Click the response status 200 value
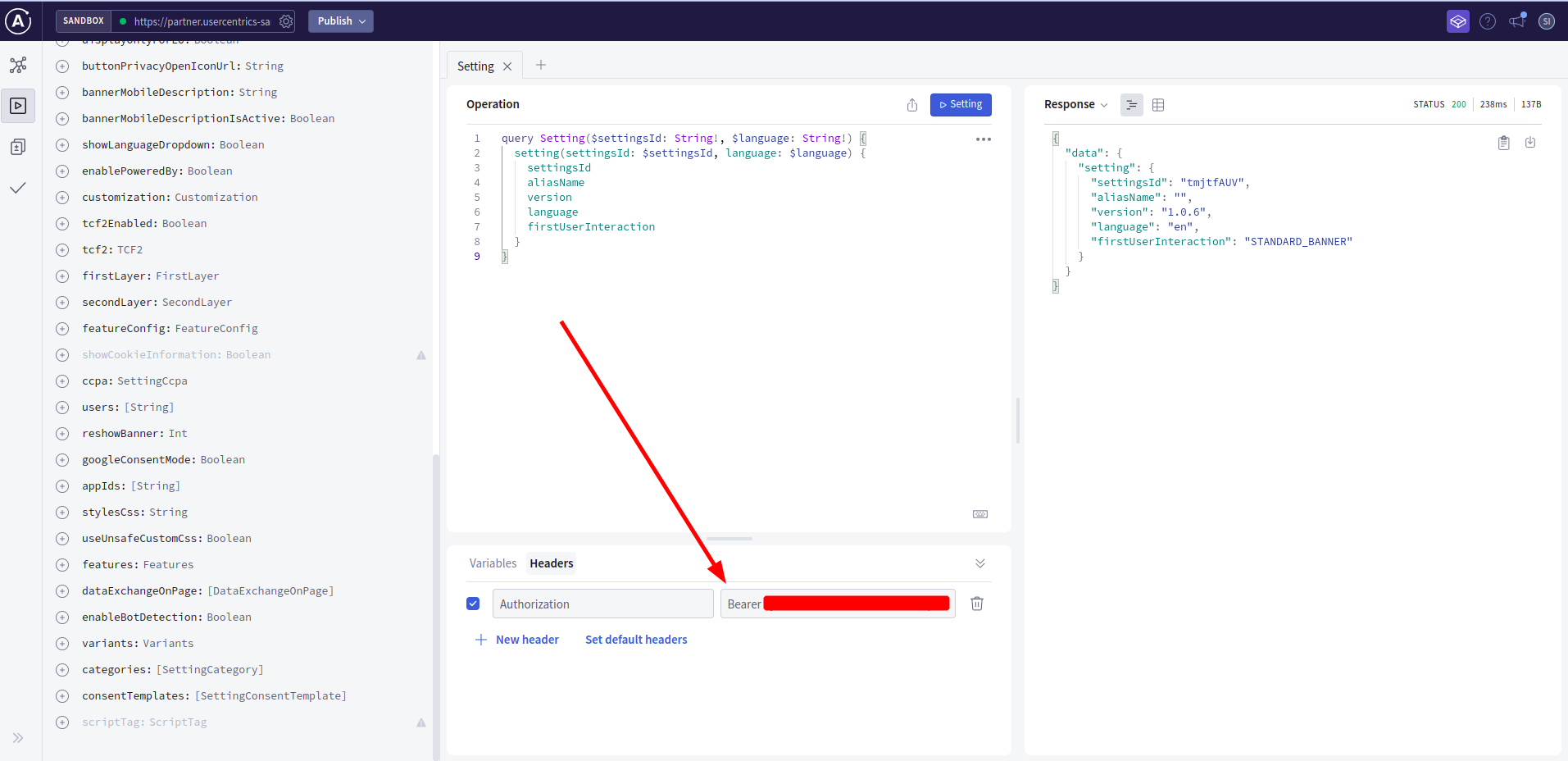Screen dimensions: 1568x761 coord(1458,105)
